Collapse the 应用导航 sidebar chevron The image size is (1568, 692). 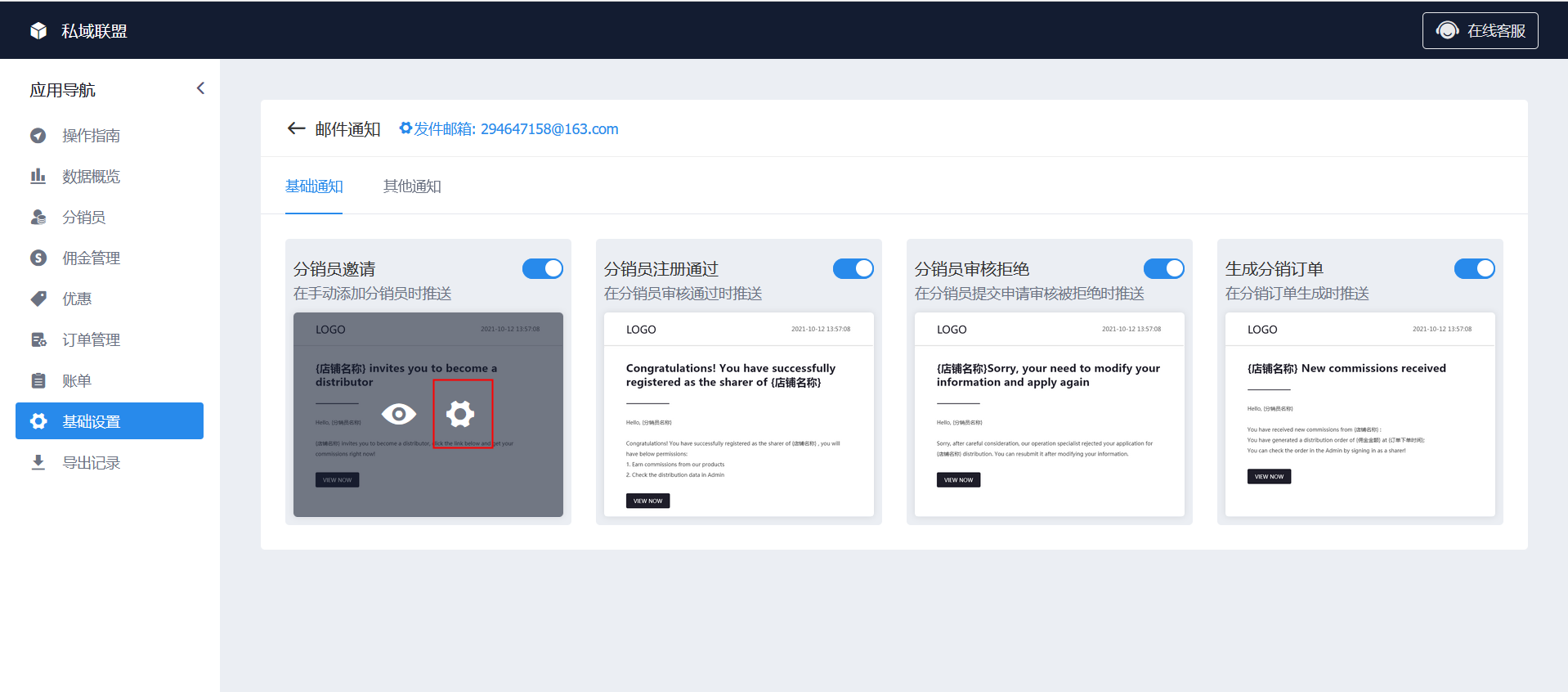tap(200, 88)
